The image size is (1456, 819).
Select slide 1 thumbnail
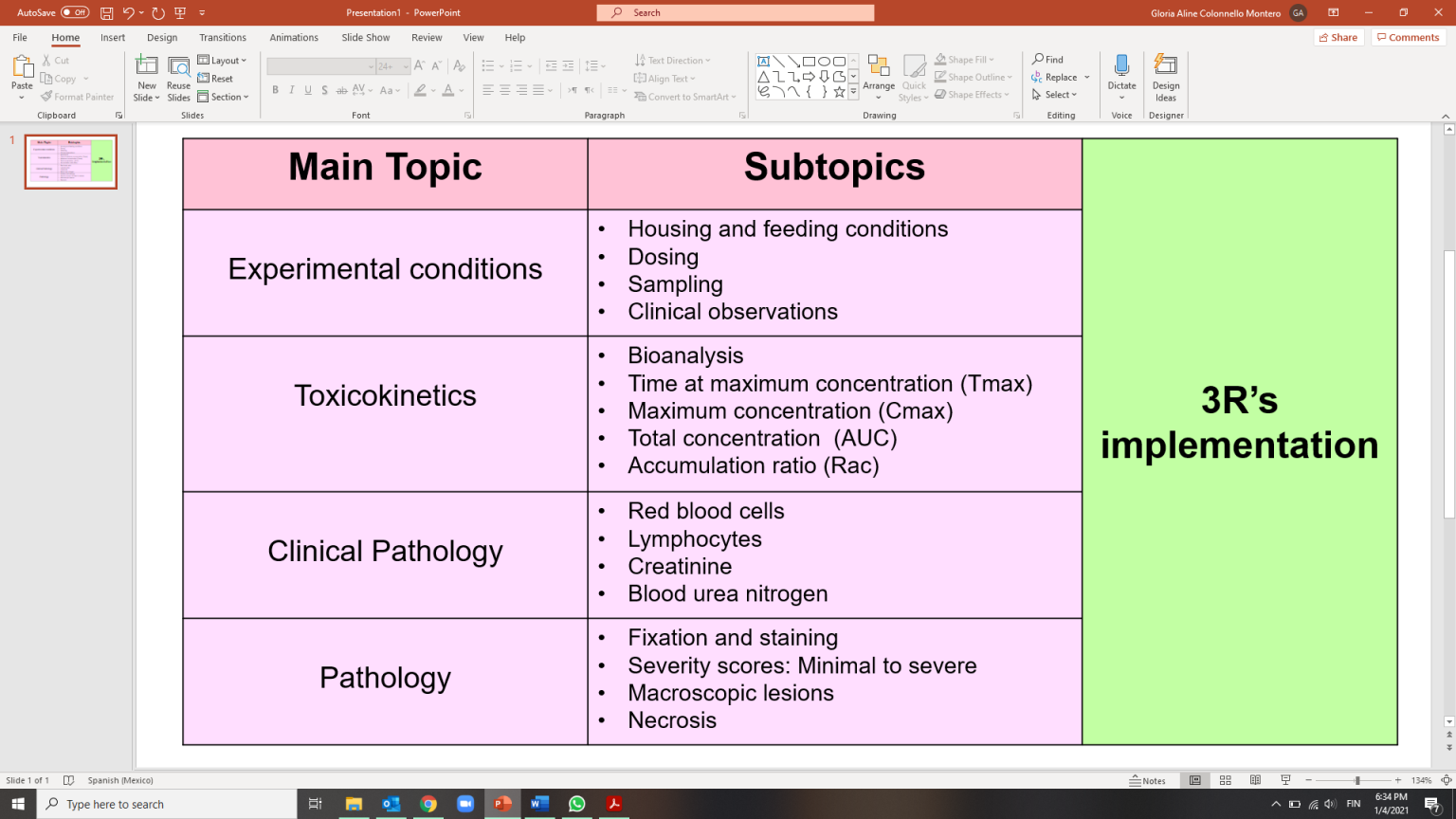(x=71, y=162)
